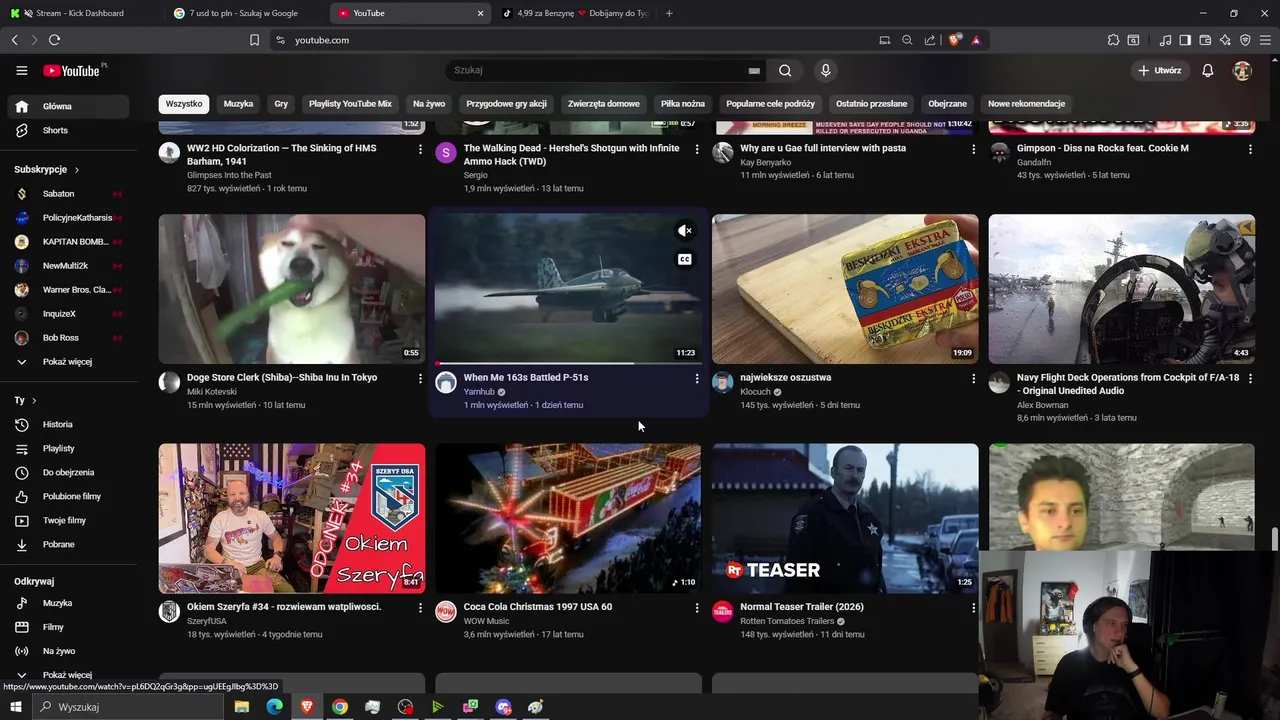Open Filmy under Odkrywaj
1280x720 pixels.
(68, 627)
